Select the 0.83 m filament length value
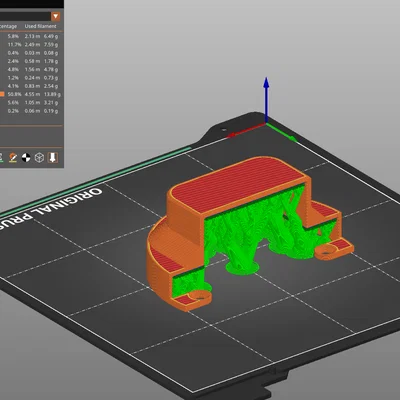This screenshot has width=400, height=400. 32,86
